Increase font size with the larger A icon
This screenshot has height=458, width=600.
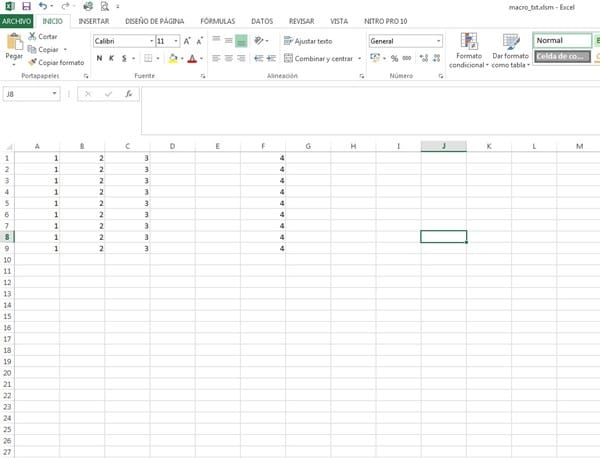click(x=187, y=41)
